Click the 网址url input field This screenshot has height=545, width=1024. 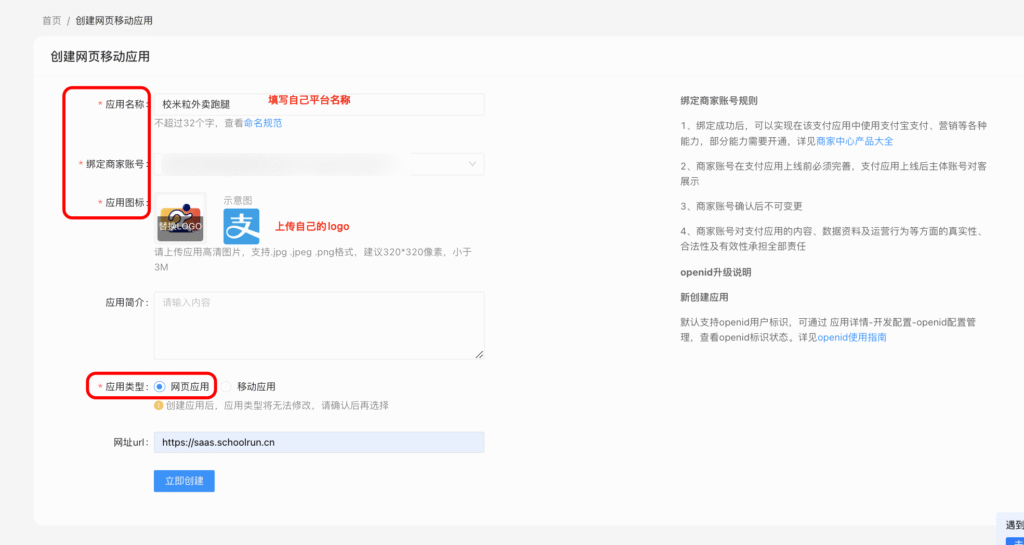tap(318, 442)
